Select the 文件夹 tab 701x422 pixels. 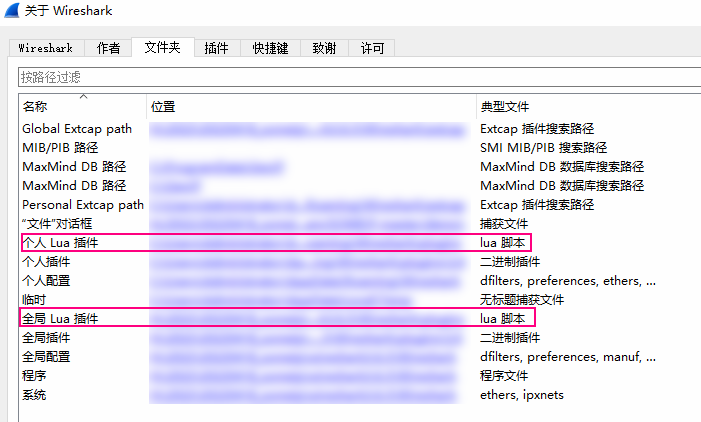coord(162,47)
